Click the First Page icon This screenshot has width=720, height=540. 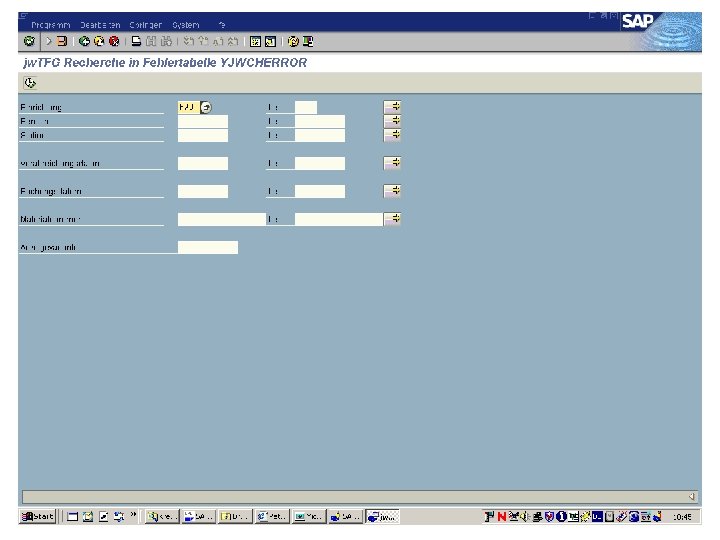point(188,41)
